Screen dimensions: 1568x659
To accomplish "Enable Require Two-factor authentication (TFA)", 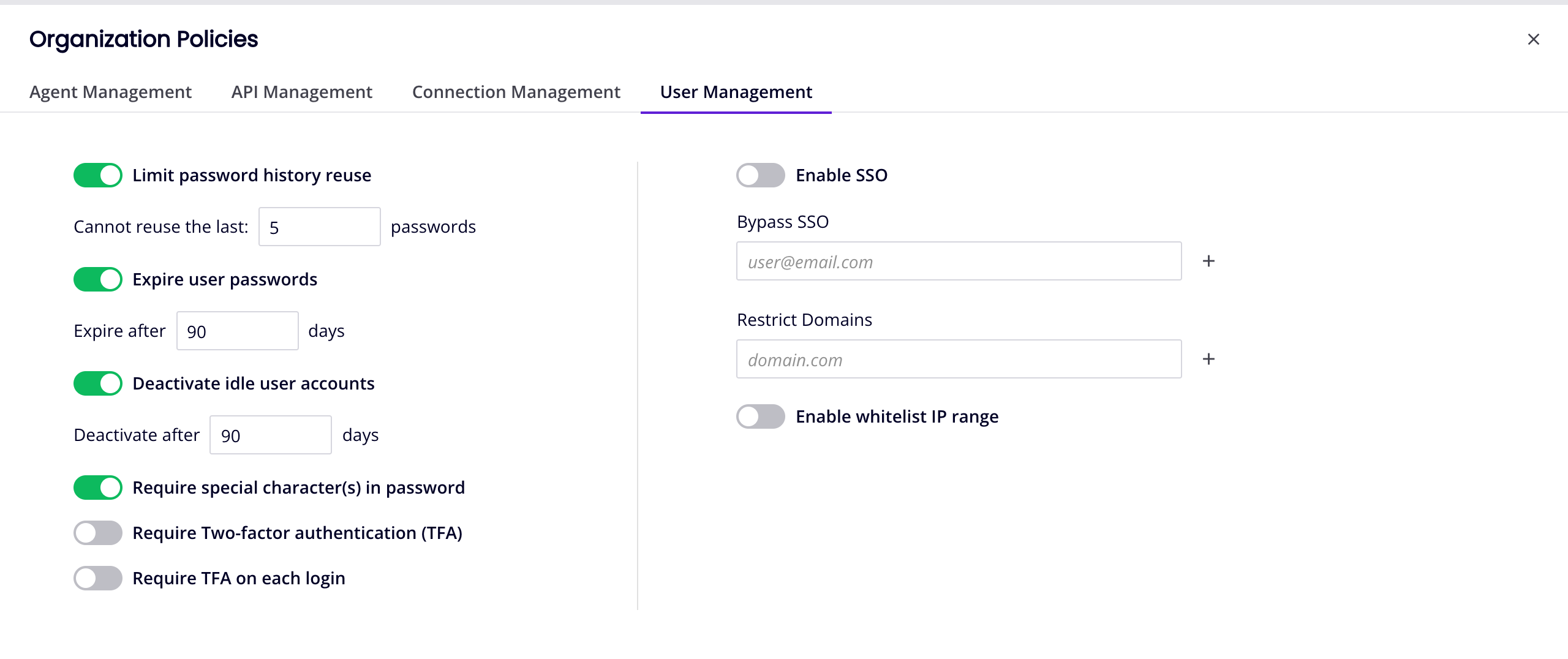I will tap(98, 533).
